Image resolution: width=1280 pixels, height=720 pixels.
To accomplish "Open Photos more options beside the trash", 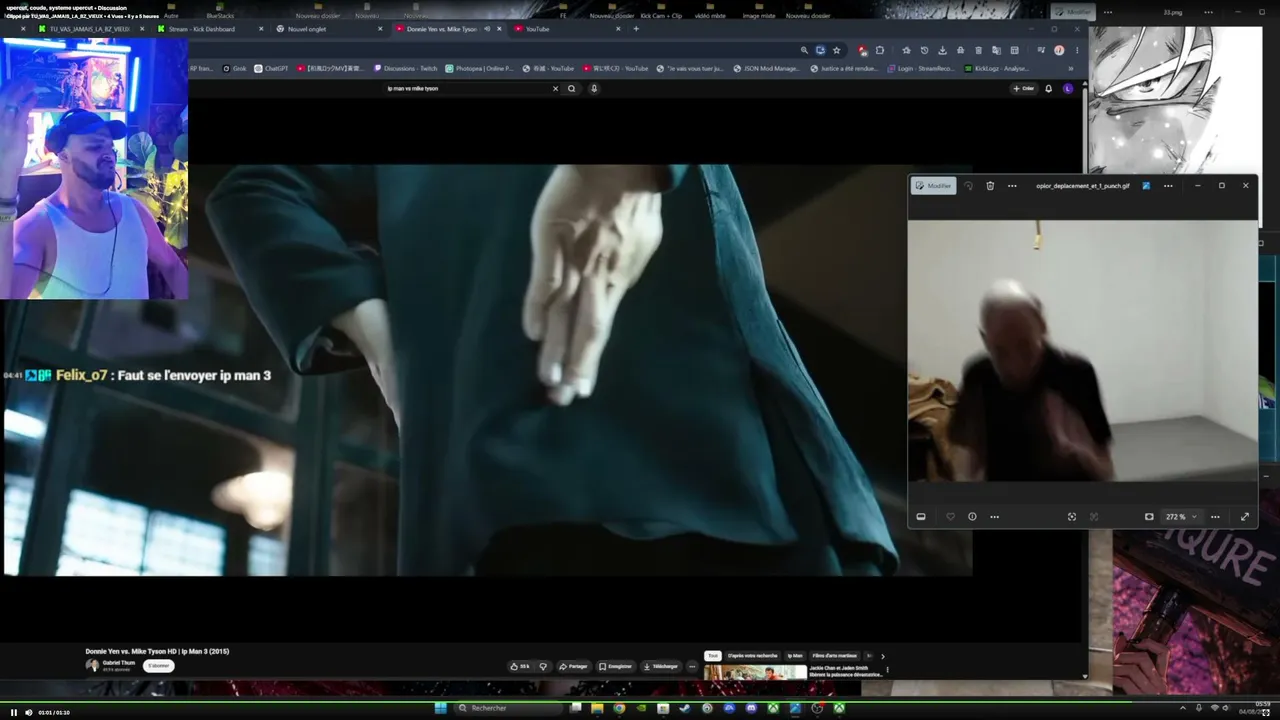I will 1012,185.
